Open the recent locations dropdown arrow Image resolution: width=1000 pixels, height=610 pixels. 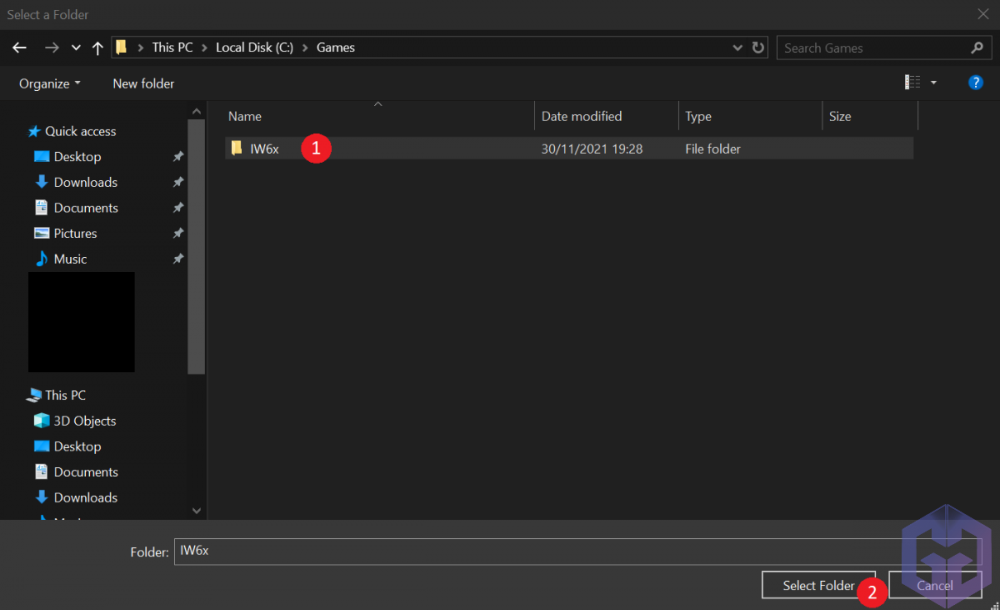(76, 48)
